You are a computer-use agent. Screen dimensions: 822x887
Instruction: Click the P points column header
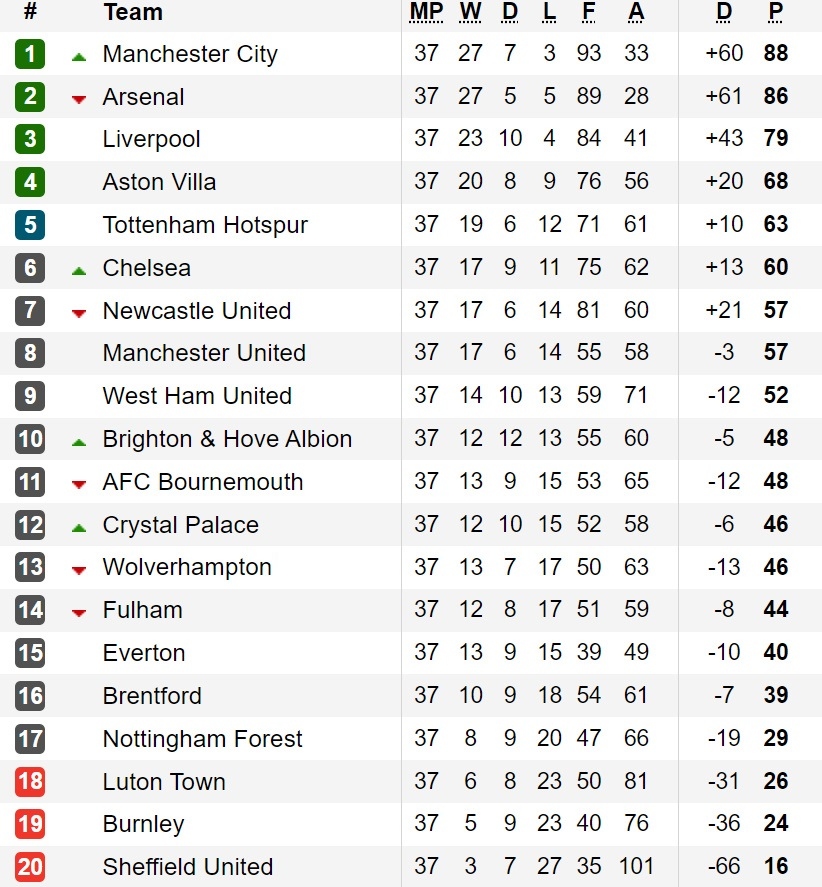(776, 12)
